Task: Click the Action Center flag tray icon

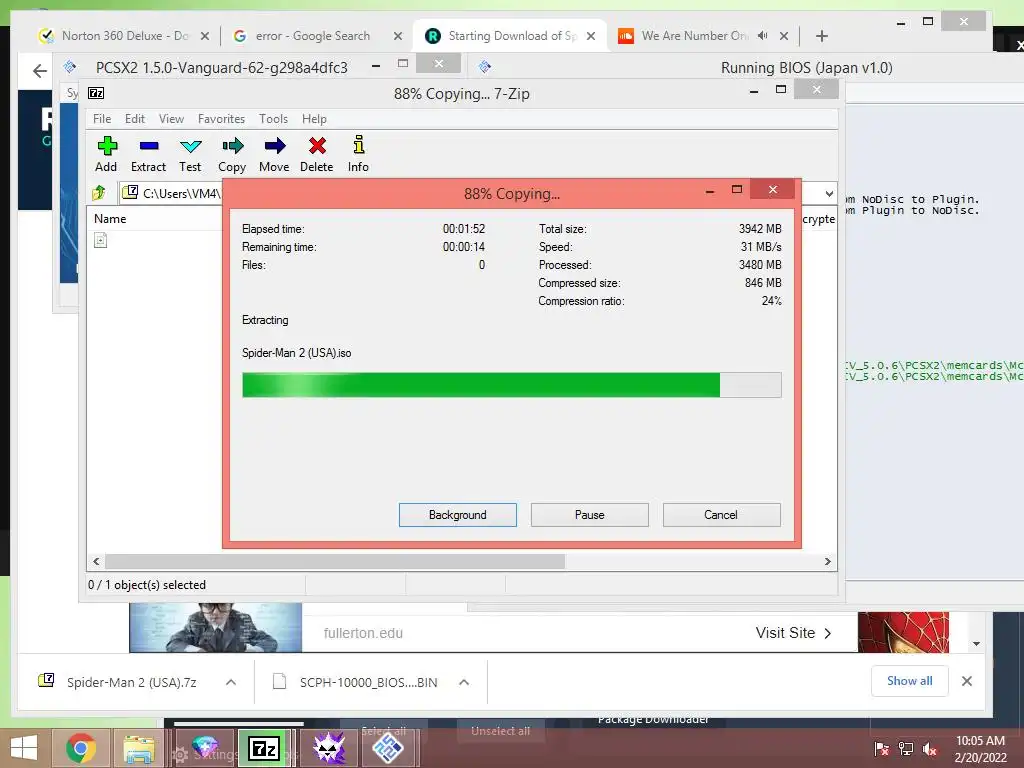Action: pos(881,748)
